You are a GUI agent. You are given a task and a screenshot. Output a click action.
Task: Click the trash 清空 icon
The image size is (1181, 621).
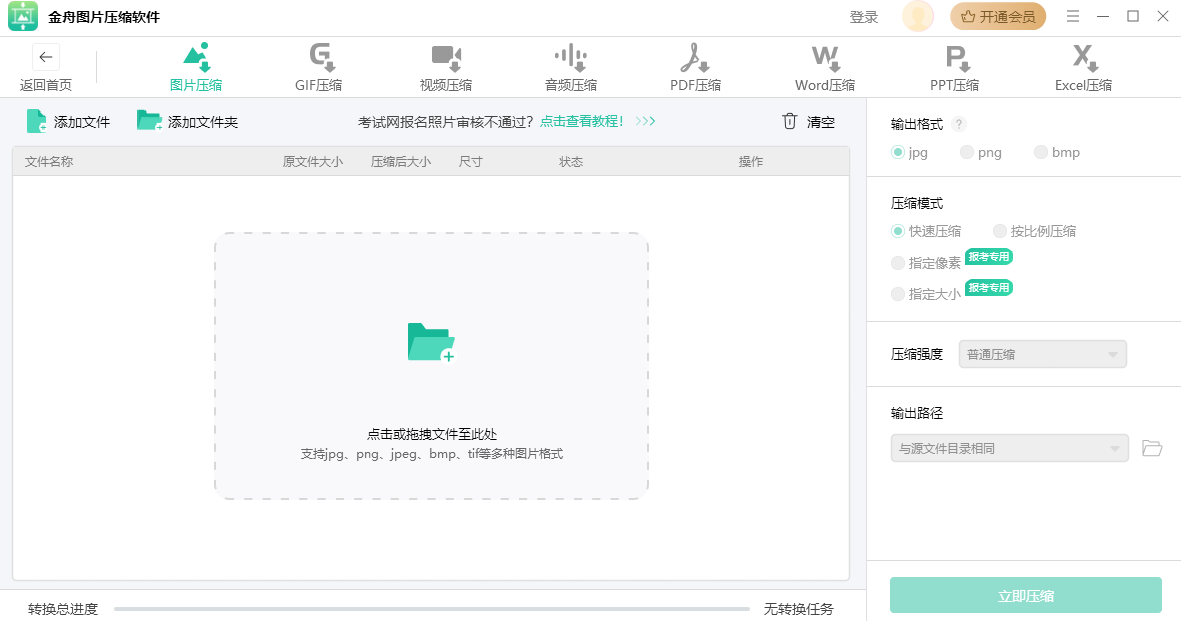click(x=790, y=122)
